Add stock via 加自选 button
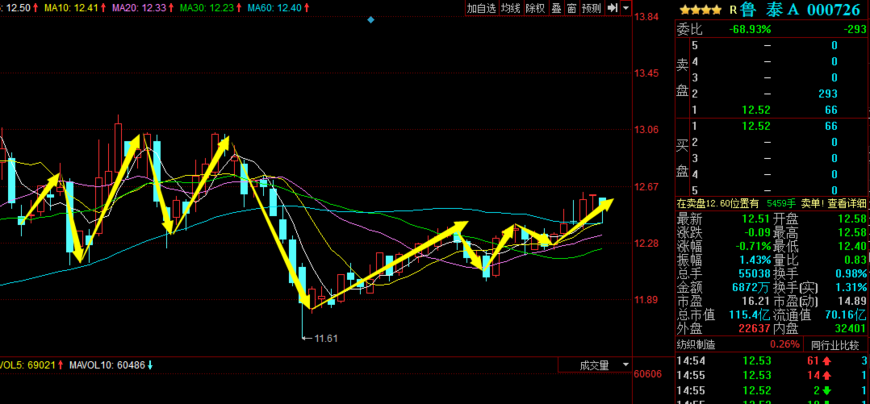870x404 pixels. point(481,8)
